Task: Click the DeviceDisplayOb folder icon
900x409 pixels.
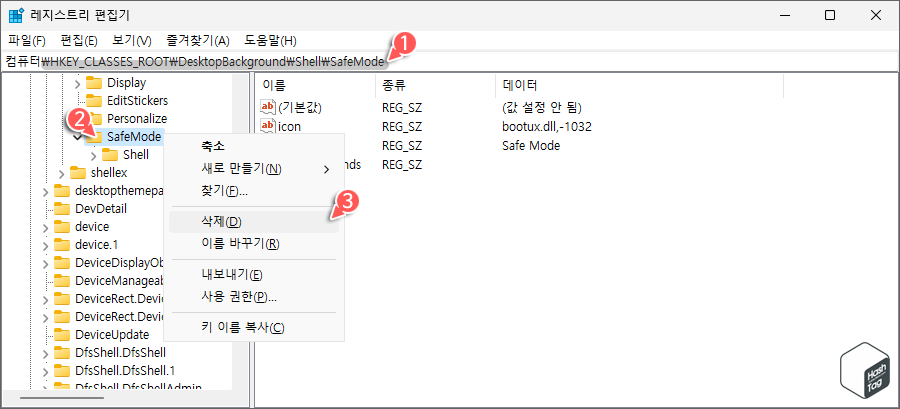Action: point(61,263)
